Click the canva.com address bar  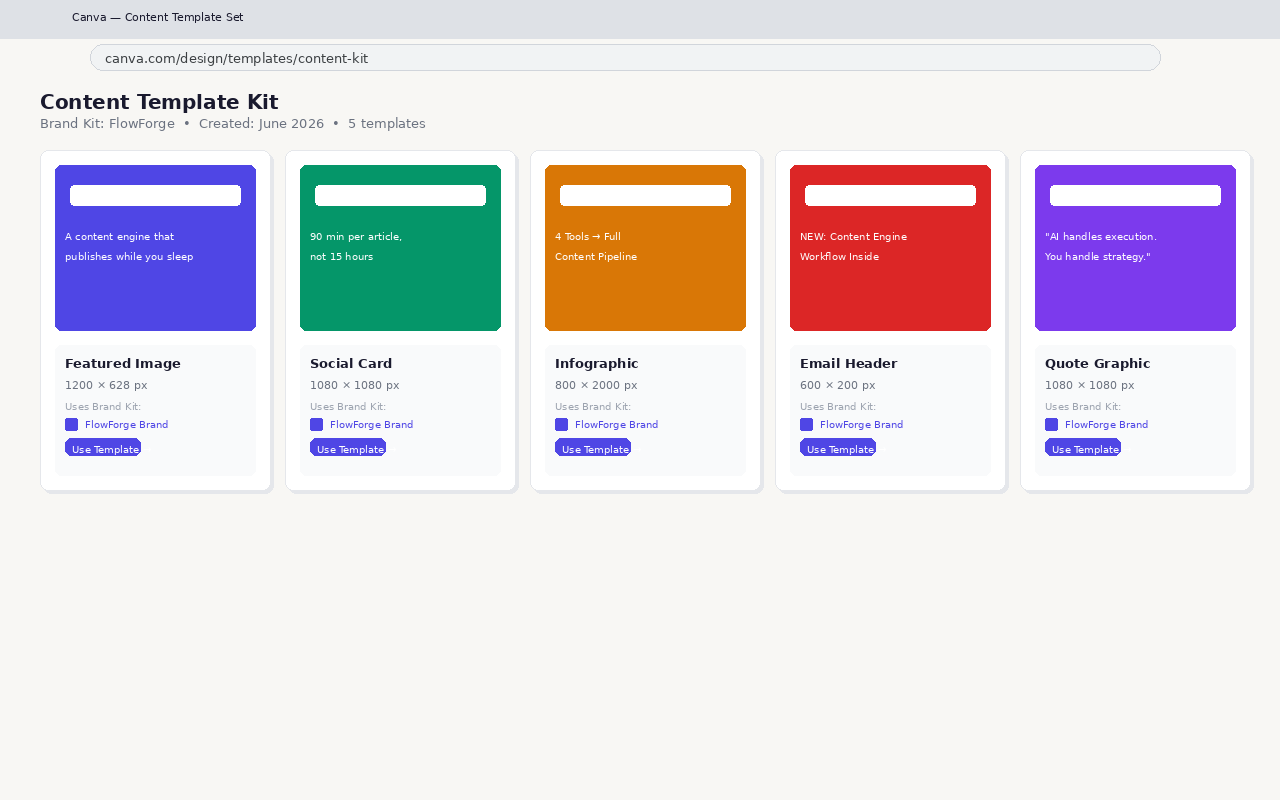(625, 58)
